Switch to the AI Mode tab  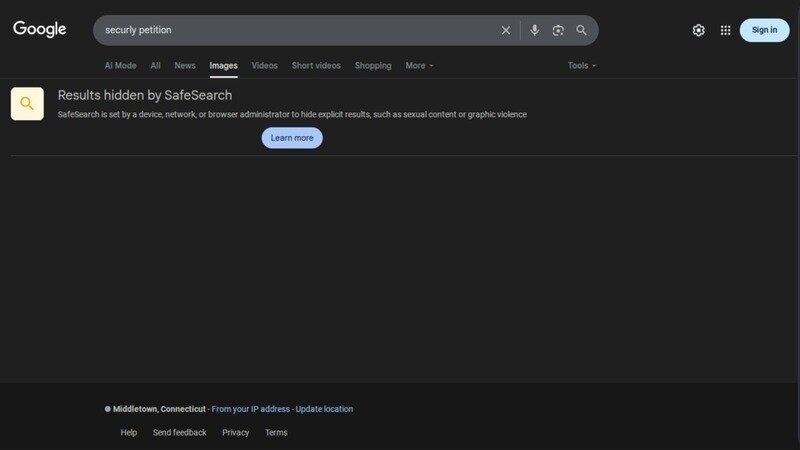120,66
